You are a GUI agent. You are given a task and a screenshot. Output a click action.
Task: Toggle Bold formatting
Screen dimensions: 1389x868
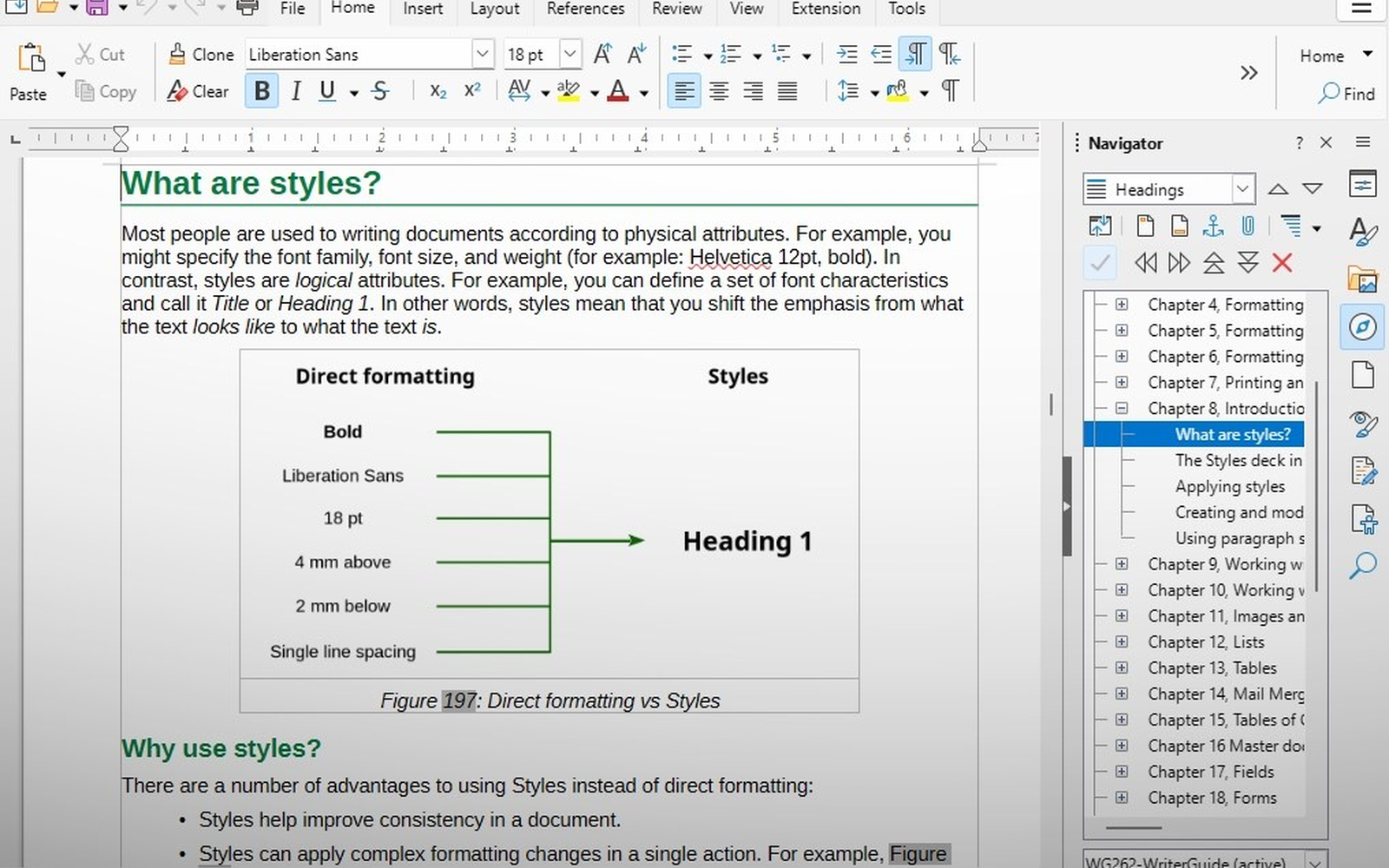262,91
